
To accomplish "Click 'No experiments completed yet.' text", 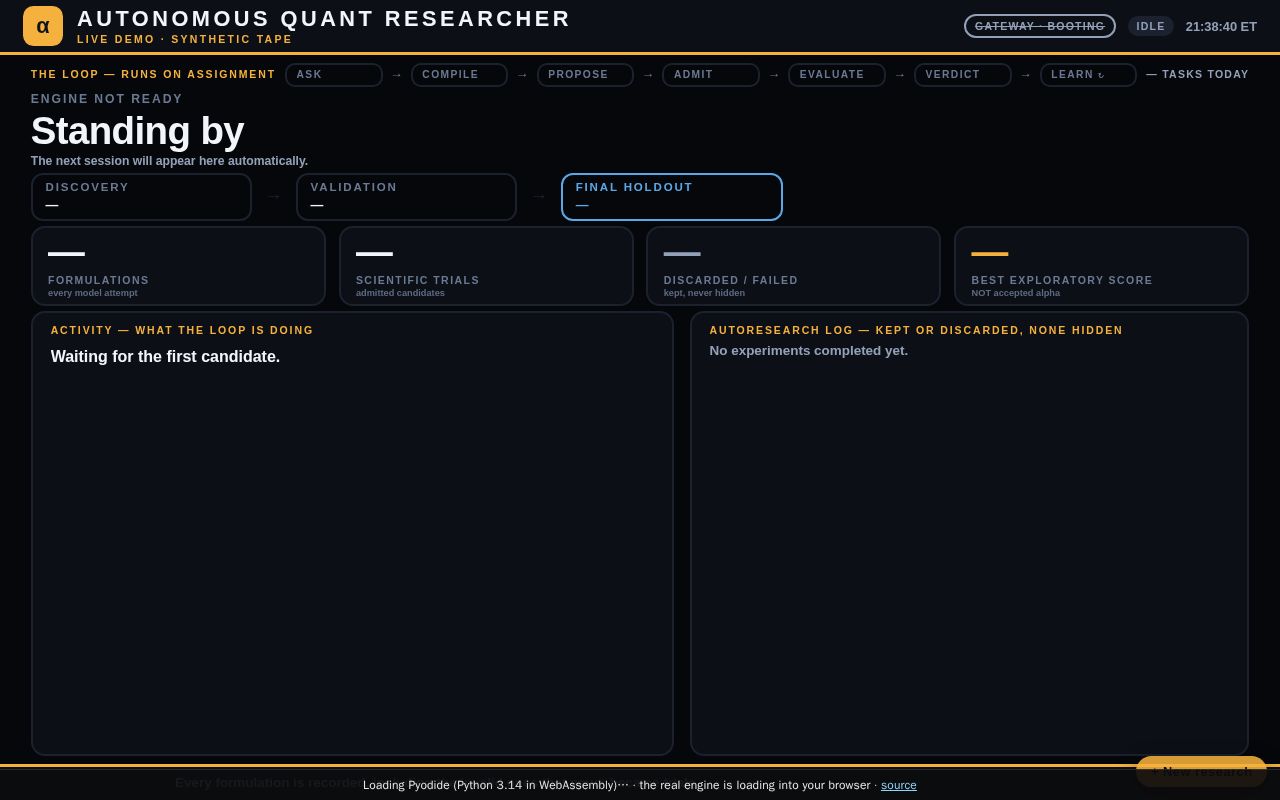I will pyautogui.click(x=809, y=351).
